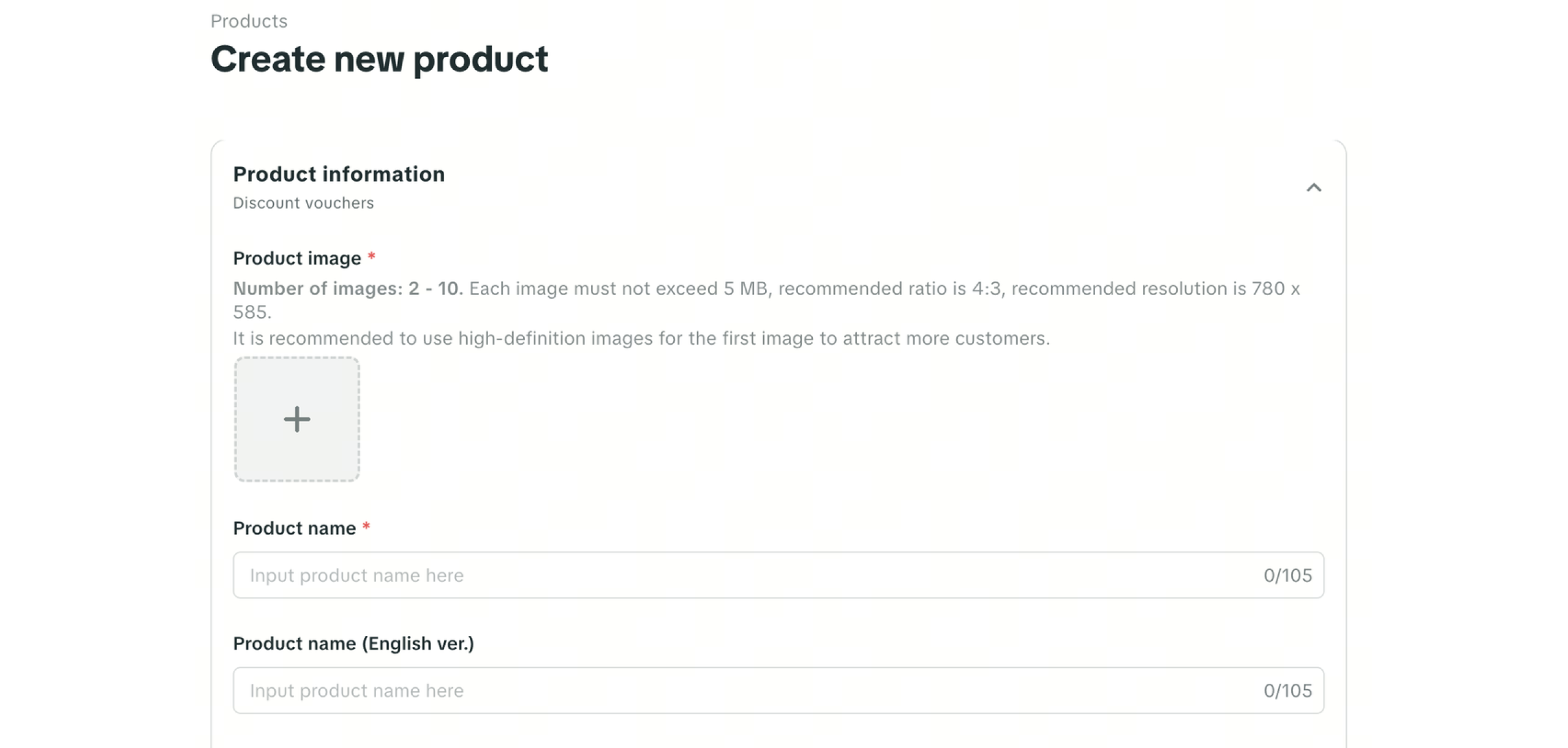Click the Product information section title
This screenshot has height=748, width=1568.
click(339, 174)
